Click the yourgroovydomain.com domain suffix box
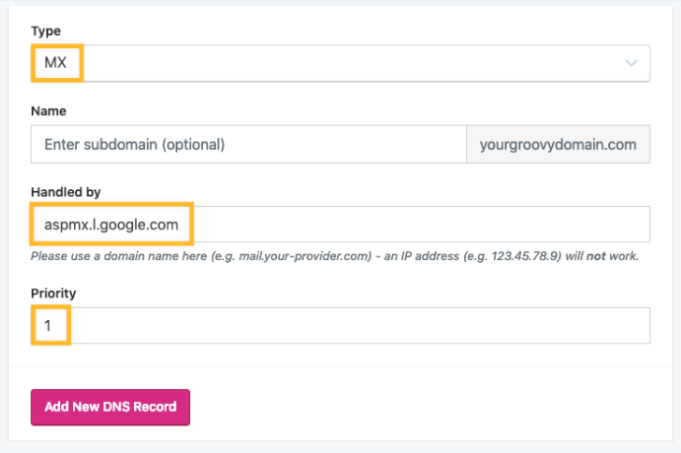The width and height of the screenshot is (681, 453). 558,144
